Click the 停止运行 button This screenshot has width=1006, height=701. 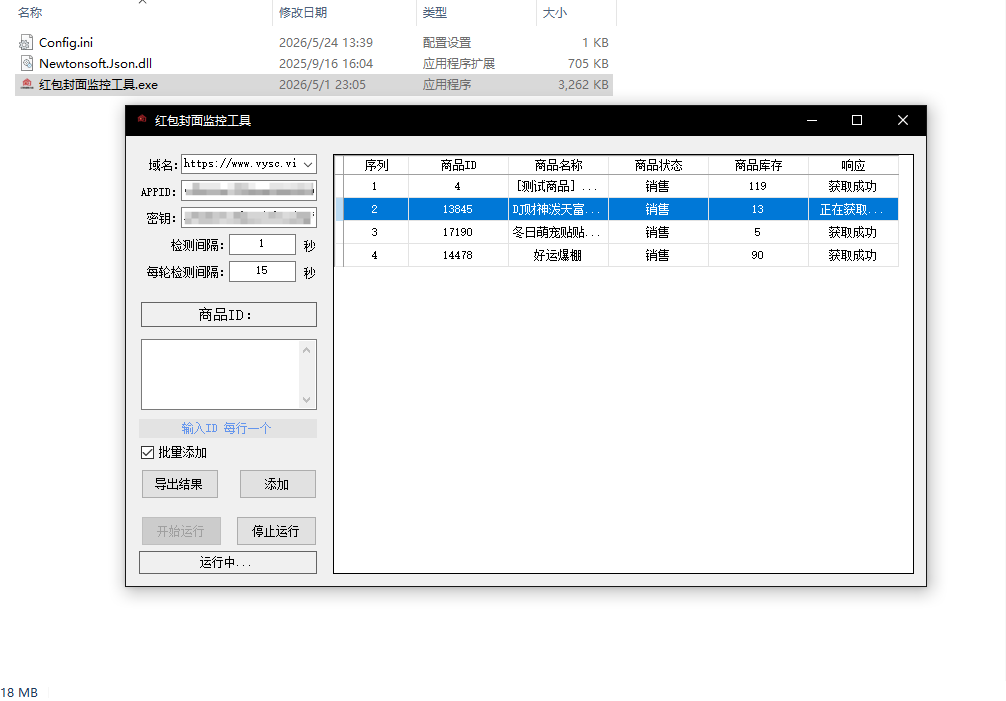[276, 530]
